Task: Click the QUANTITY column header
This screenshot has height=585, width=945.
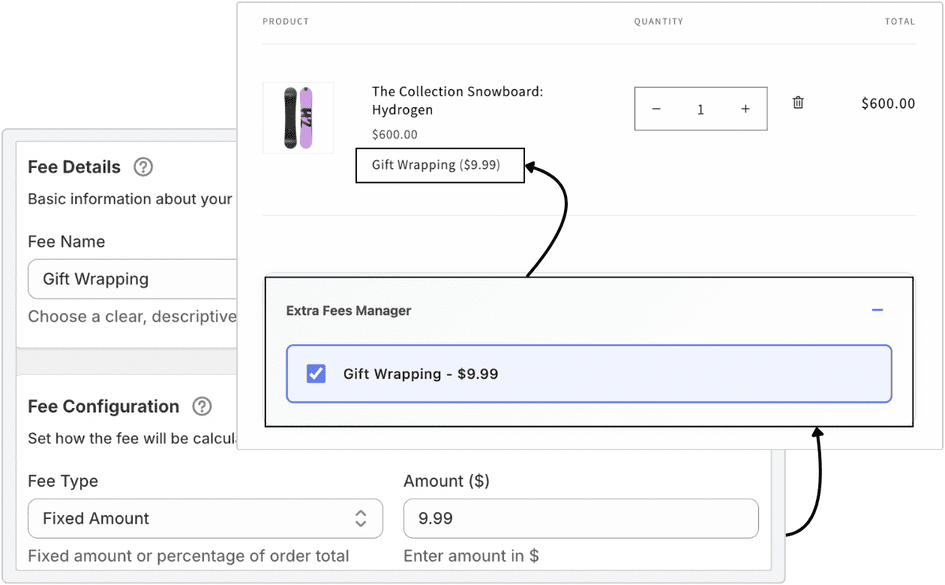Action: (x=659, y=21)
